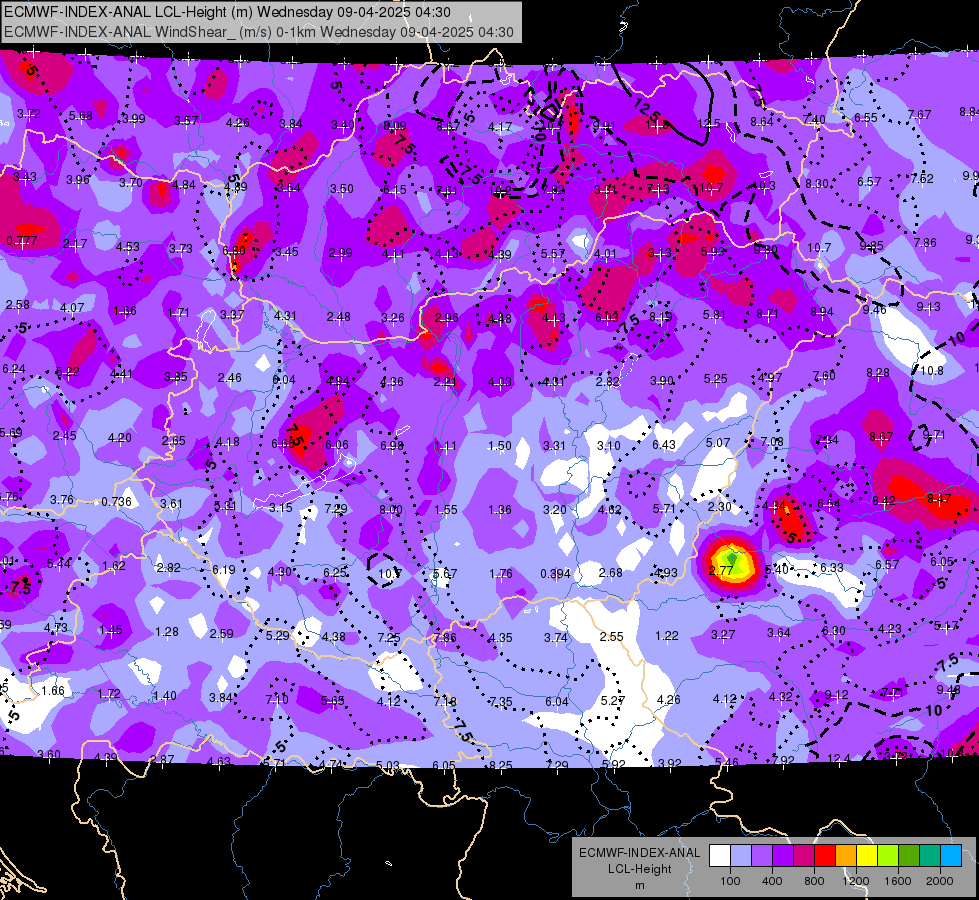Click the grid value 8.42

(x=883, y=500)
